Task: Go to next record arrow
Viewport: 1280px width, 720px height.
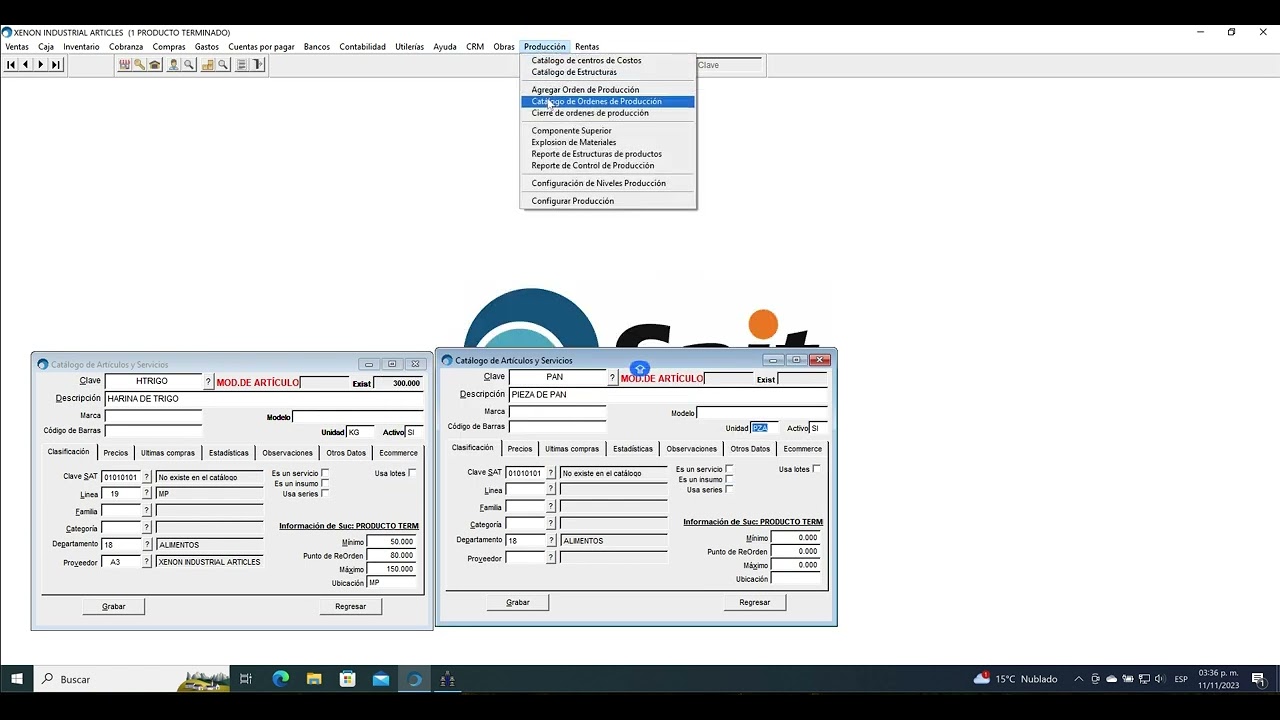Action: tap(41, 65)
